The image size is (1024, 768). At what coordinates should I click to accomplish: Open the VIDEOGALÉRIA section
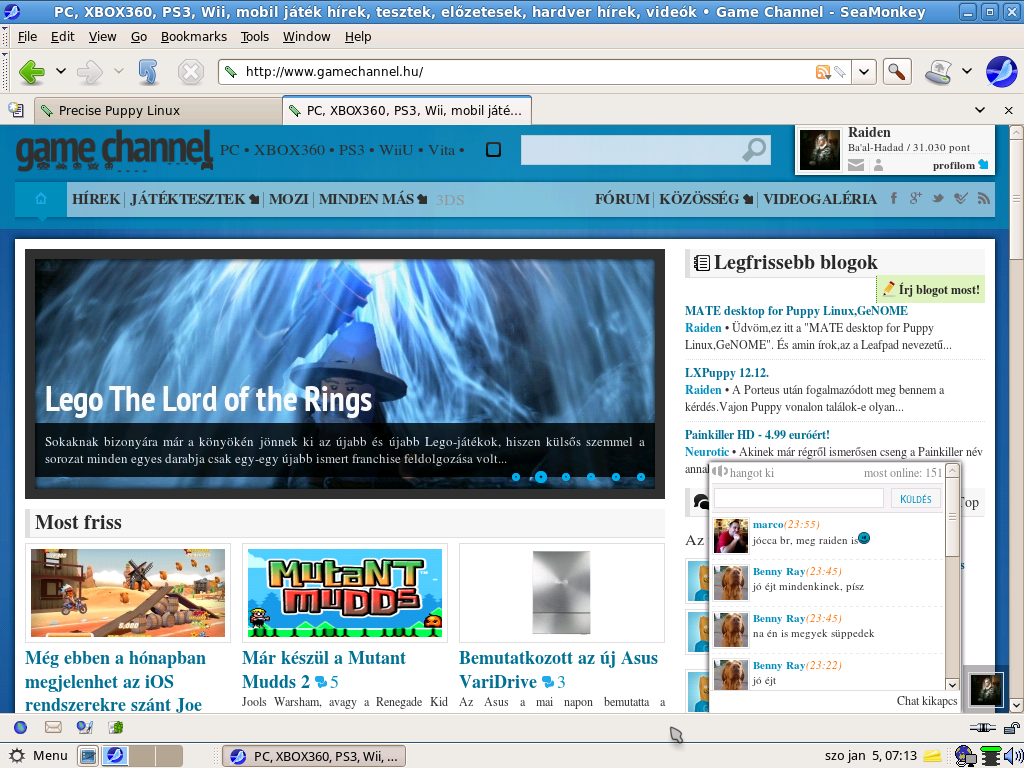pos(820,199)
